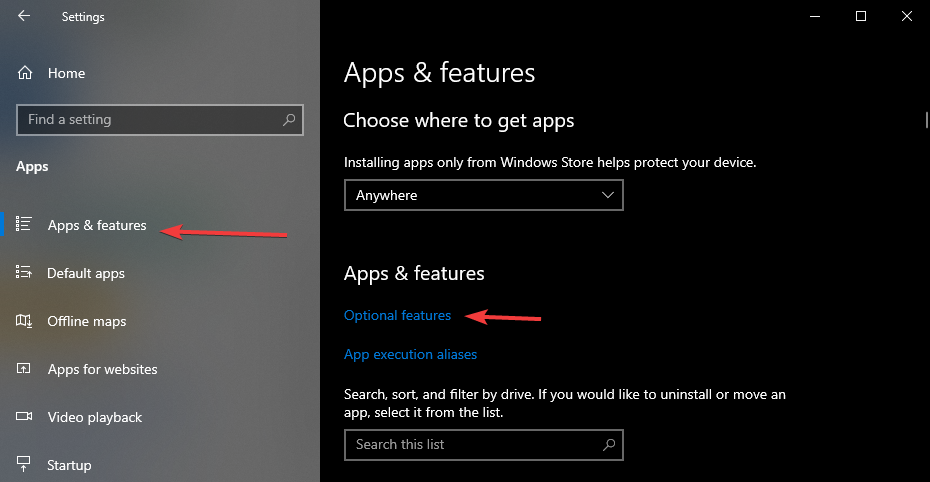Click the Startup monitor icon
This screenshot has width=930, height=482.
24,464
